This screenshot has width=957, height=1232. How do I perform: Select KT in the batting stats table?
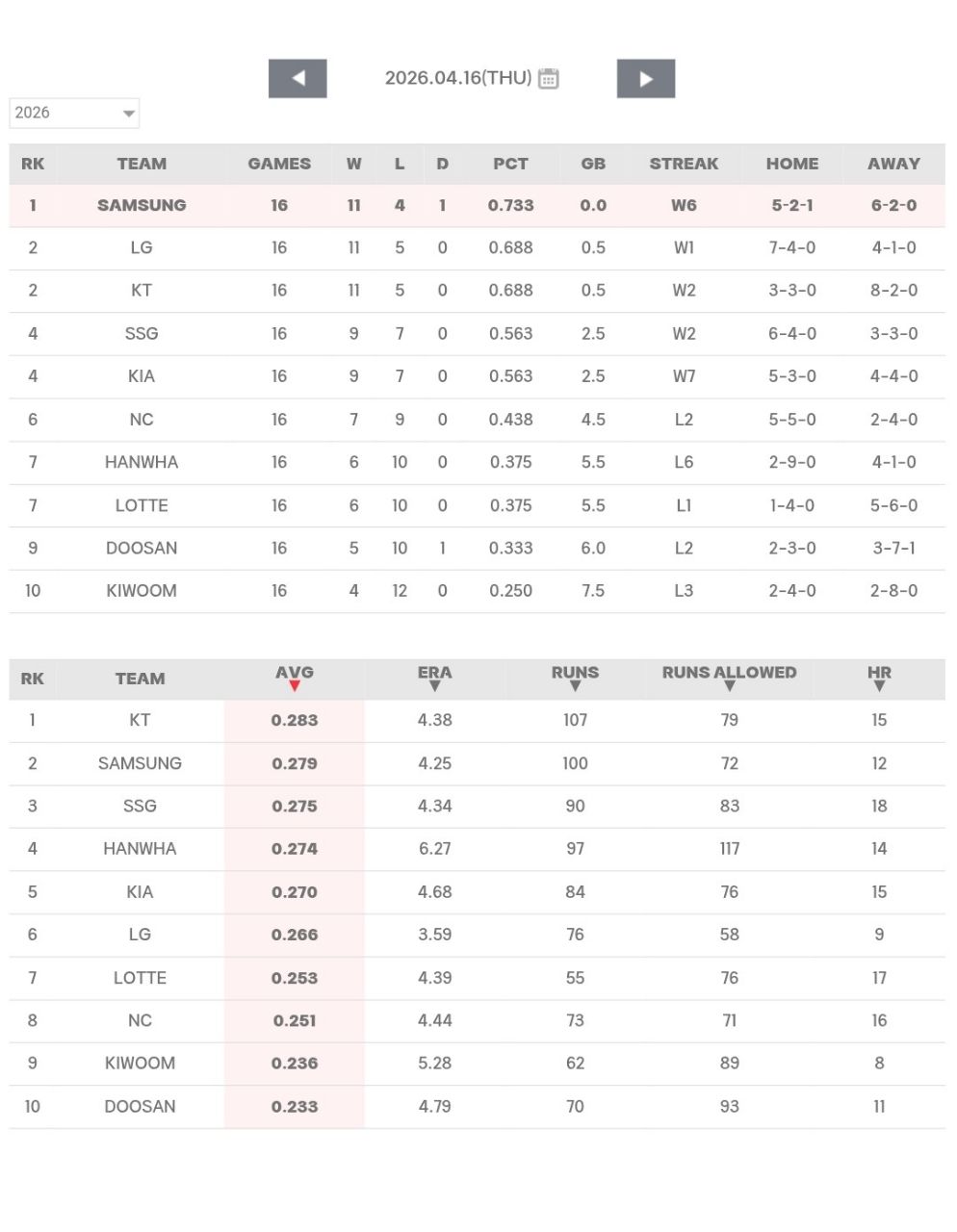140,720
